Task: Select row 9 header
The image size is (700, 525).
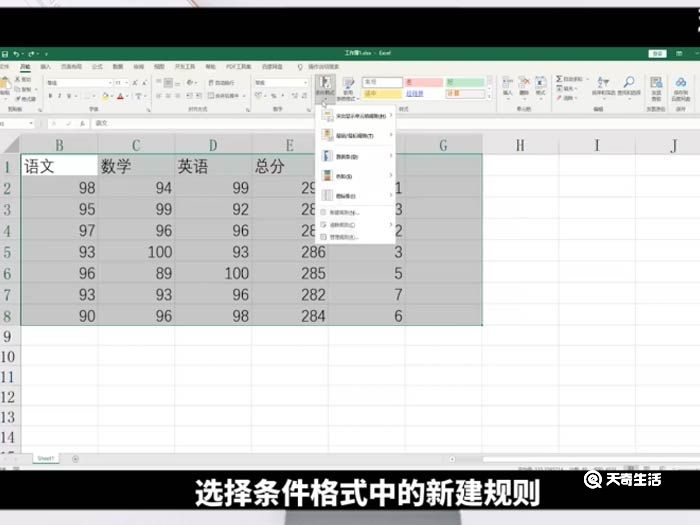Action: pyautogui.click(x=8, y=336)
